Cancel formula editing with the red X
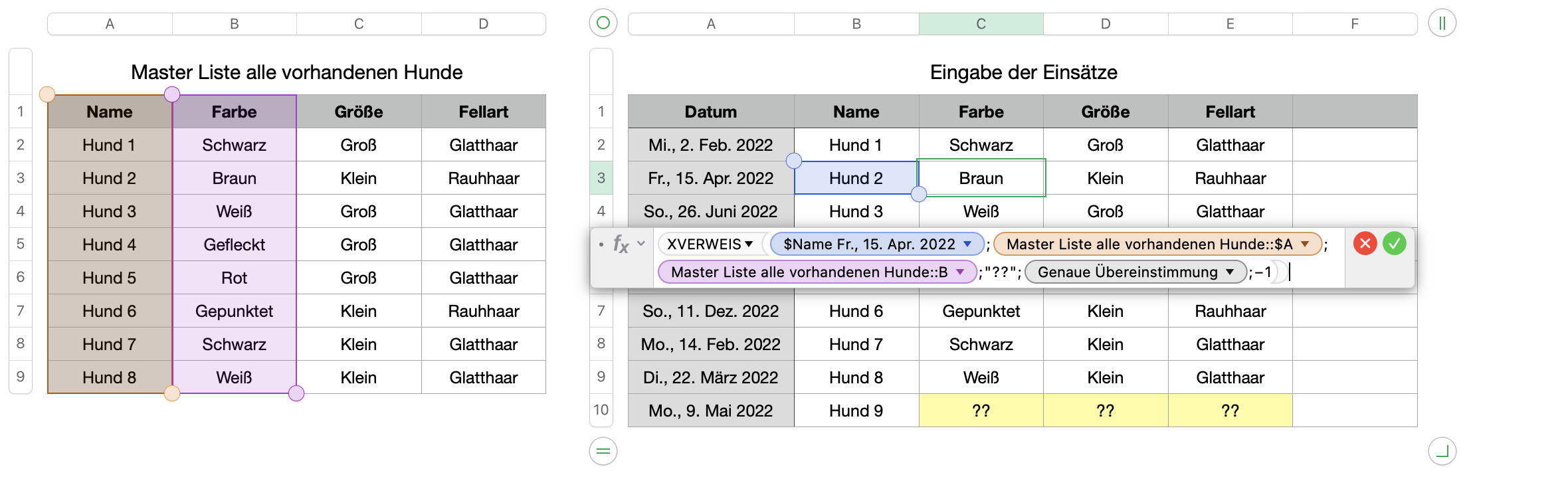 pos(1365,244)
